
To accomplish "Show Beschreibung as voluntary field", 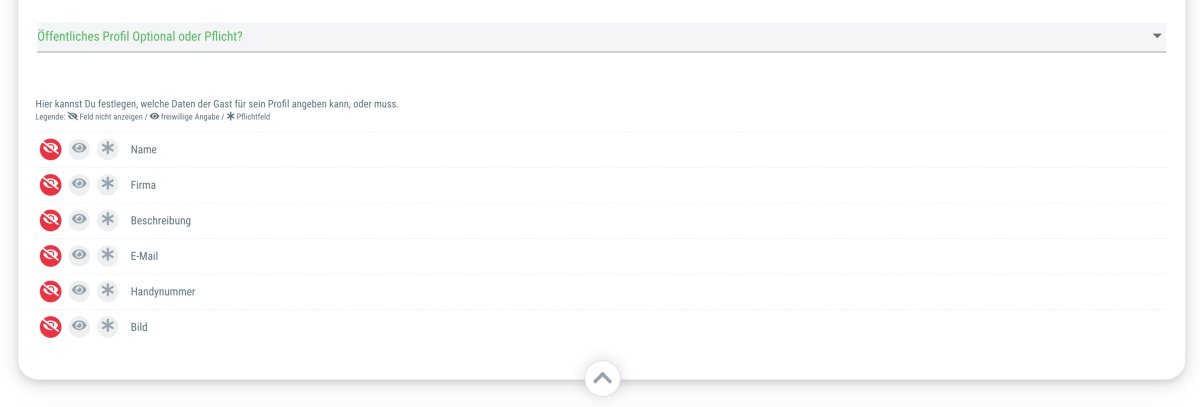I will 79,220.
